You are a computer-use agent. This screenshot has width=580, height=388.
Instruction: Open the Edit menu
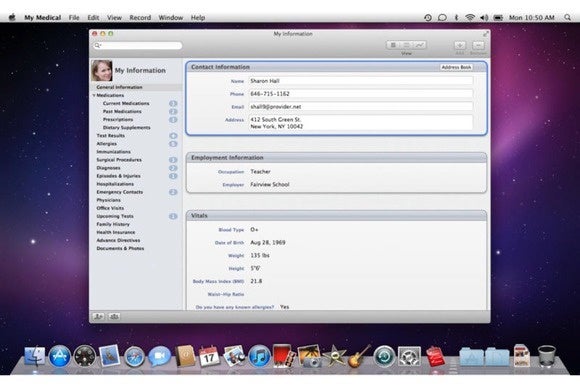pos(93,17)
